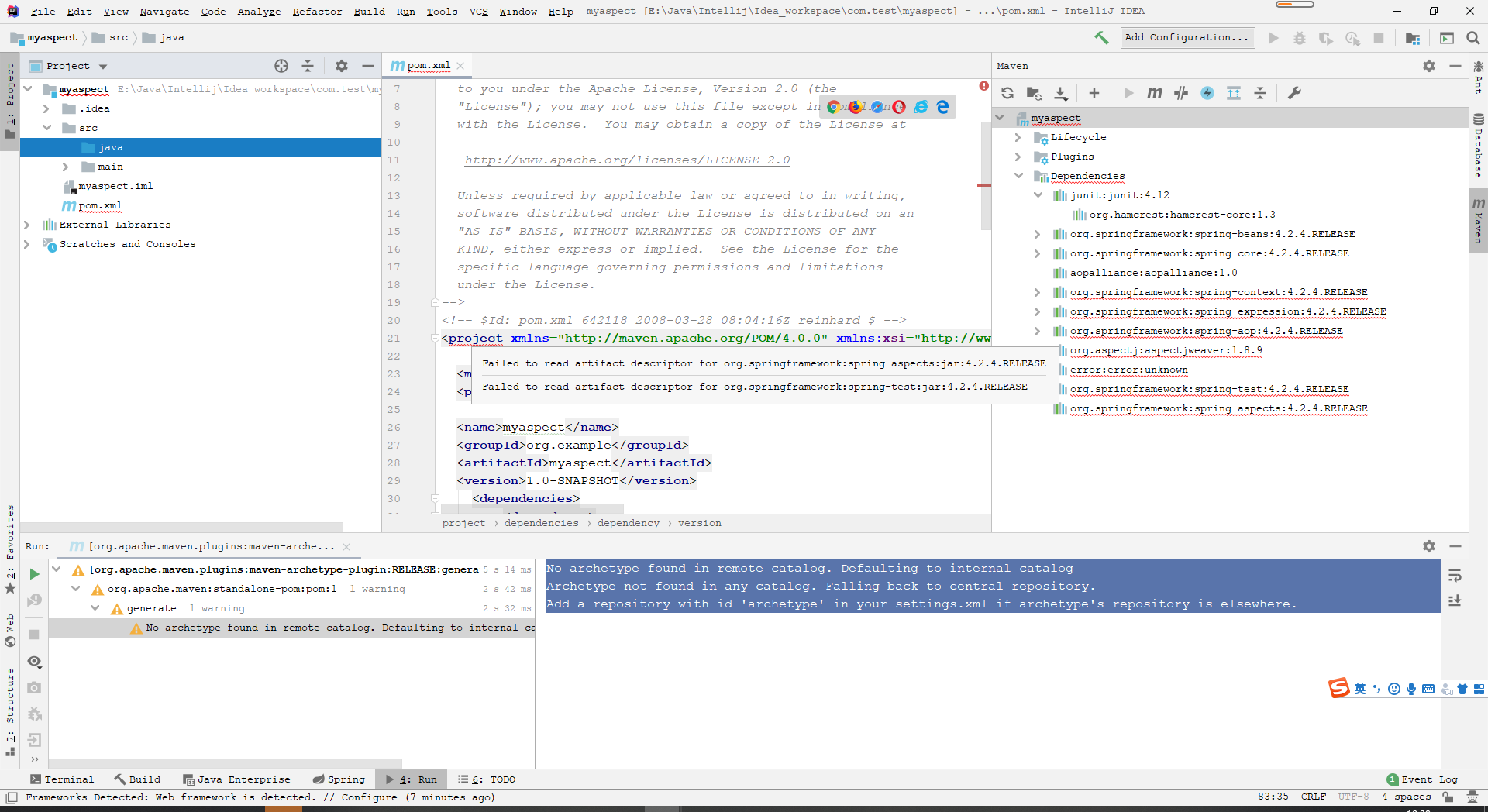
Task: Add Maven project with plus icon
Action: 1094,93
